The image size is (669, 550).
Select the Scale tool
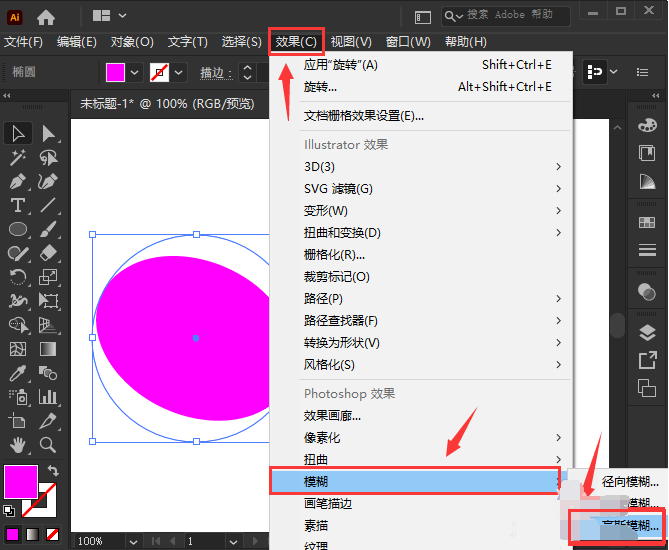[48, 277]
